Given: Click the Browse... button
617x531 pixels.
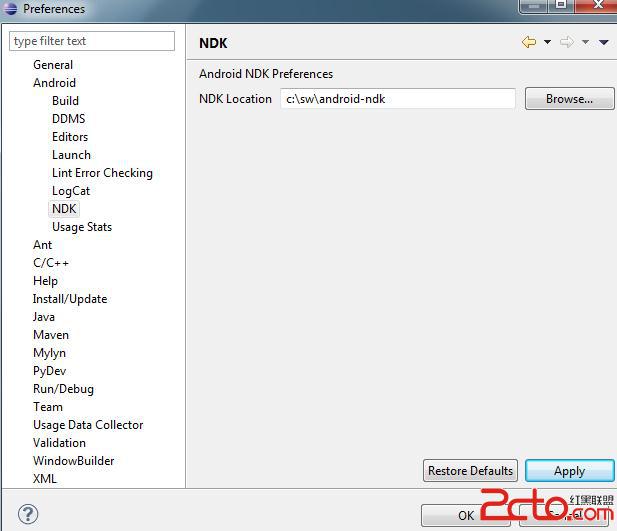Looking at the screenshot, I should 569,99.
